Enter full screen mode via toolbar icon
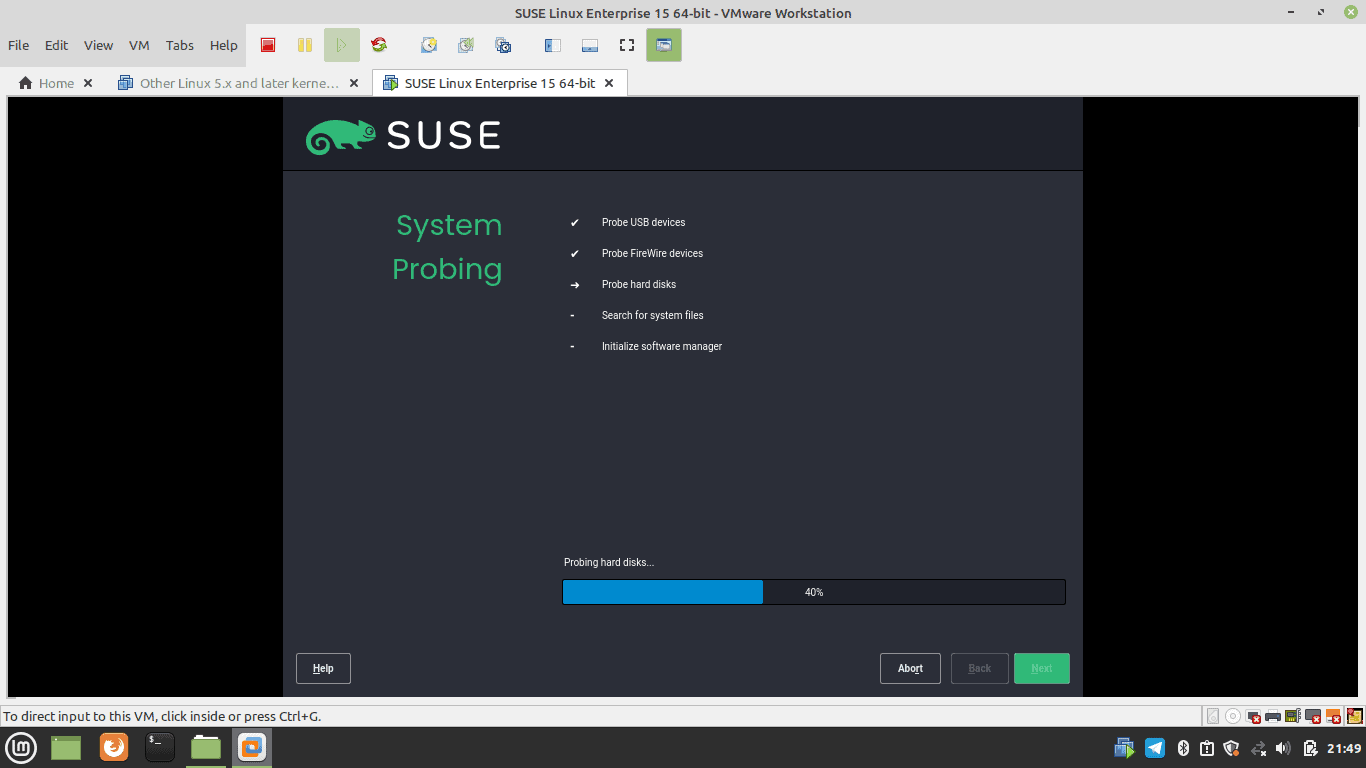1366x768 pixels. tap(627, 45)
